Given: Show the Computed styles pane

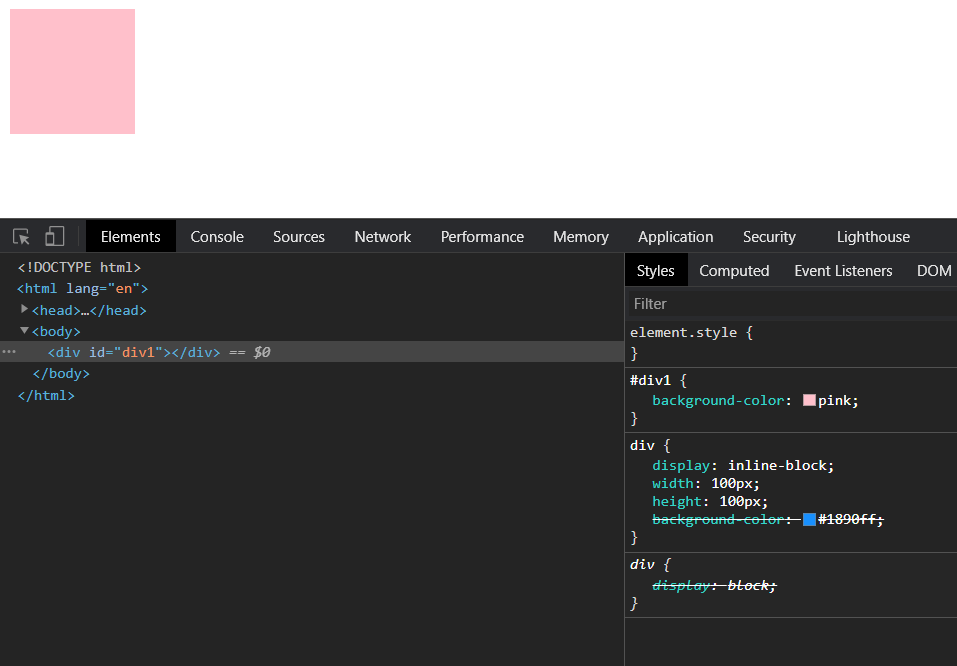Looking at the screenshot, I should click(734, 271).
